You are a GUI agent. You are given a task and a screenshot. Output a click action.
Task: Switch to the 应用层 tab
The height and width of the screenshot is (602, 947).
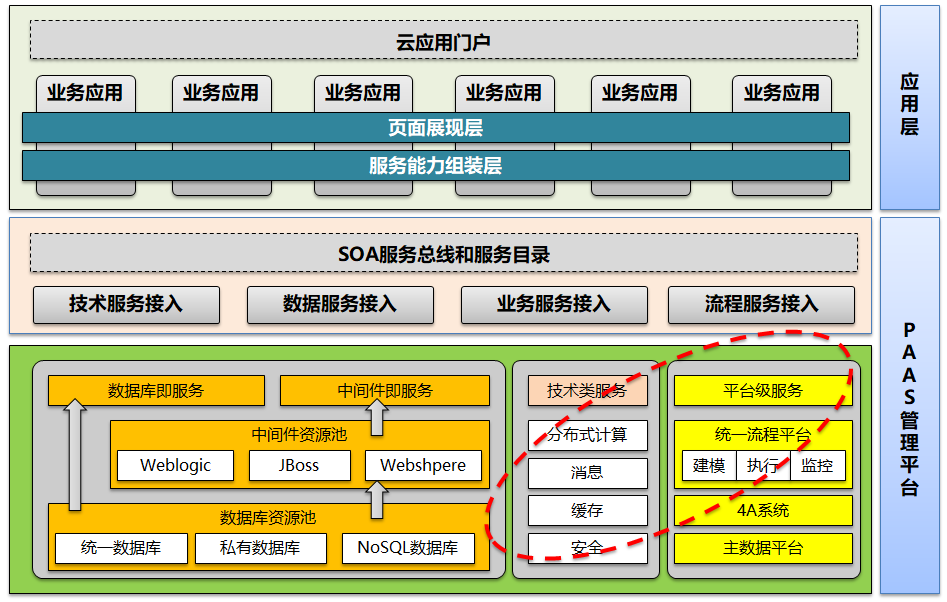coord(908,100)
